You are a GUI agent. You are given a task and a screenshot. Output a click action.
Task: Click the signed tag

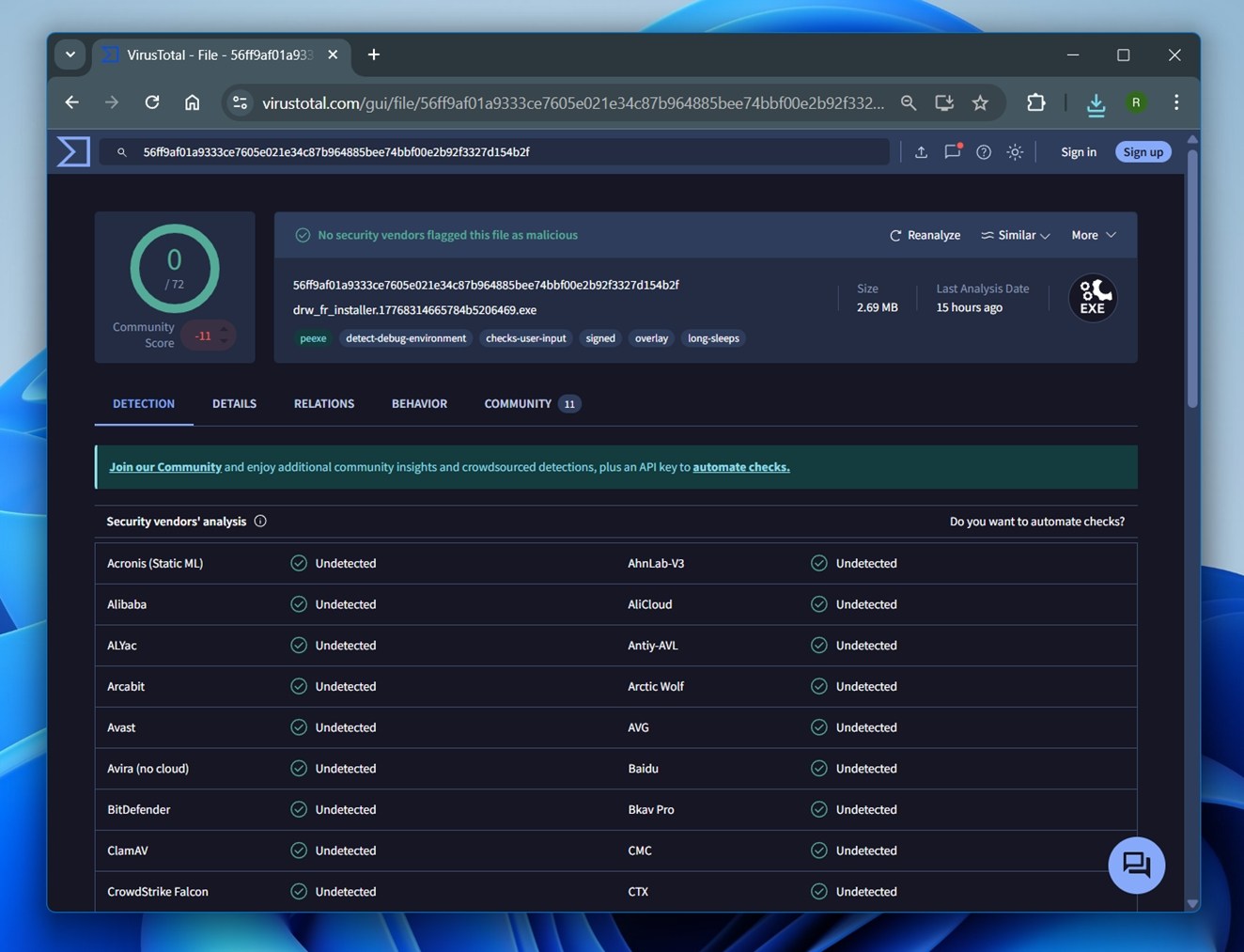pyautogui.click(x=600, y=338)
